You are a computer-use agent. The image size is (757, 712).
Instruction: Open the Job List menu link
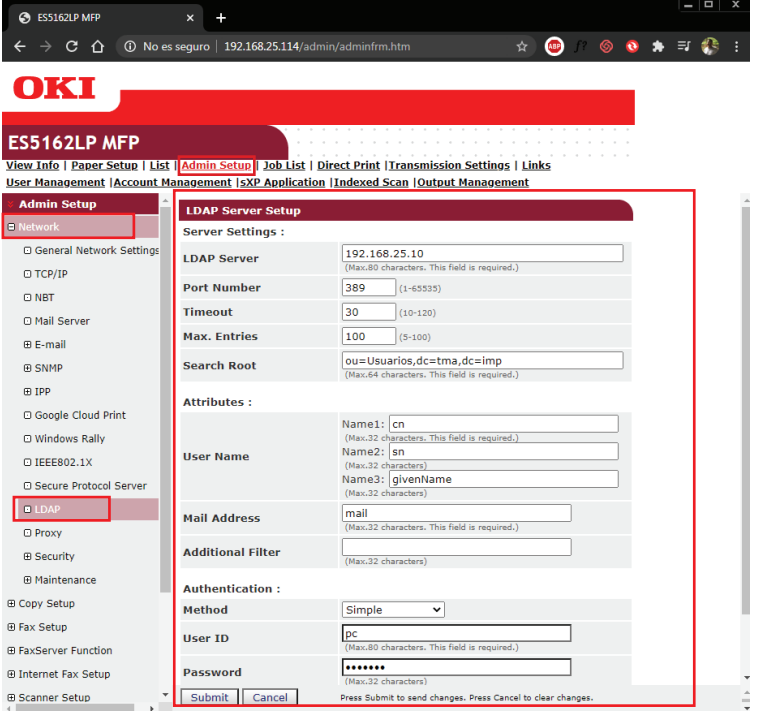click(284, 166)
